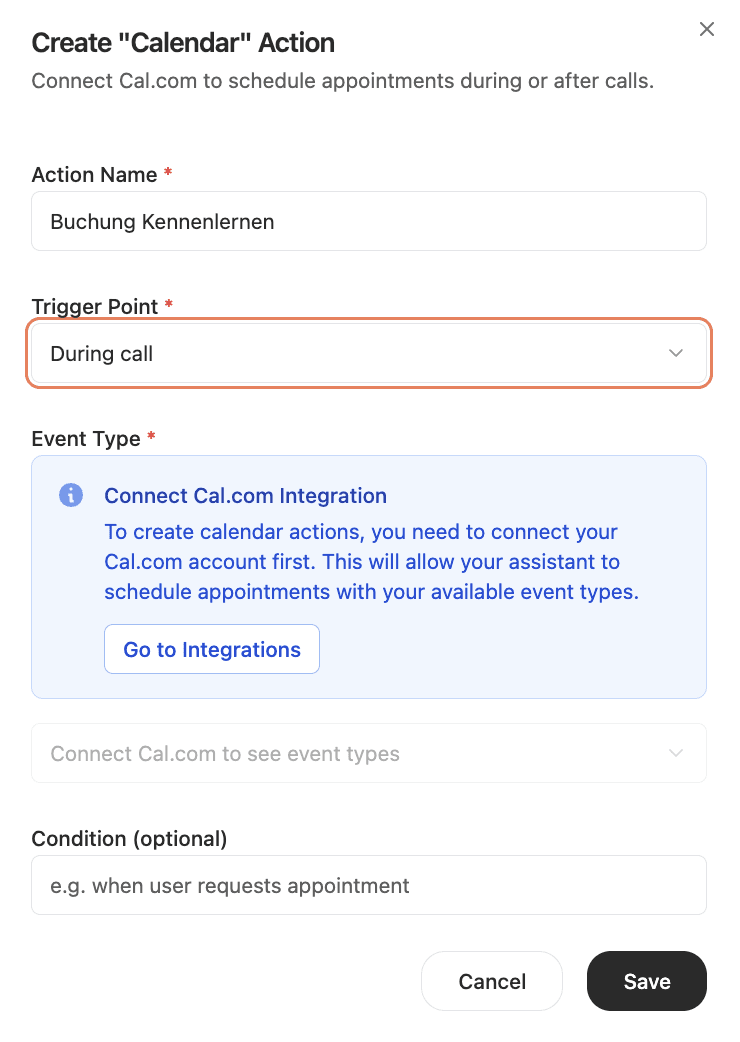Cancel the calendar action creation
The width and height of the screenshot is (740, 1042).
tap(492, 981)
